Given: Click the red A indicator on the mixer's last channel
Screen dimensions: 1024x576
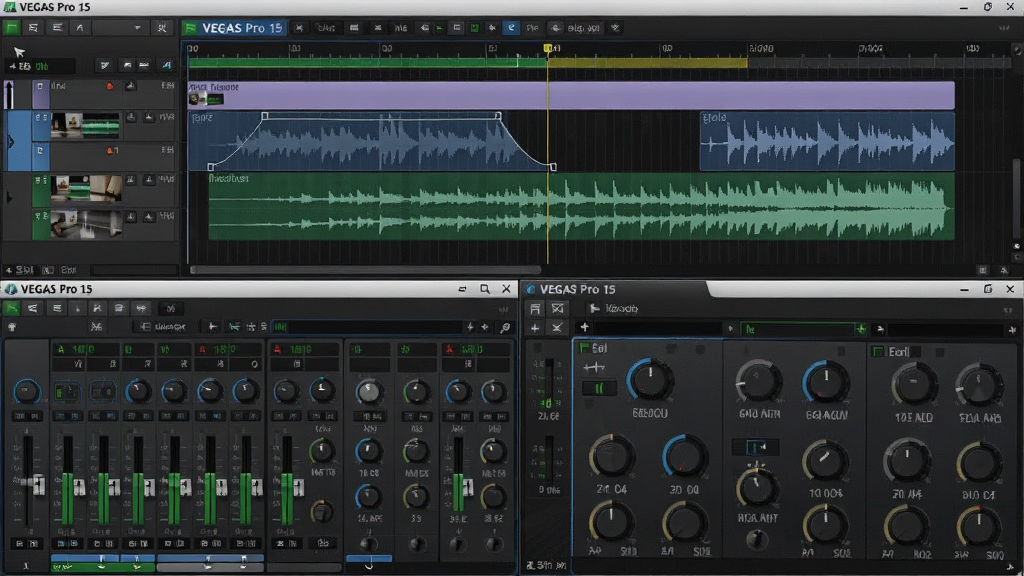Looking at the screenshot, I should click(449, 349).
